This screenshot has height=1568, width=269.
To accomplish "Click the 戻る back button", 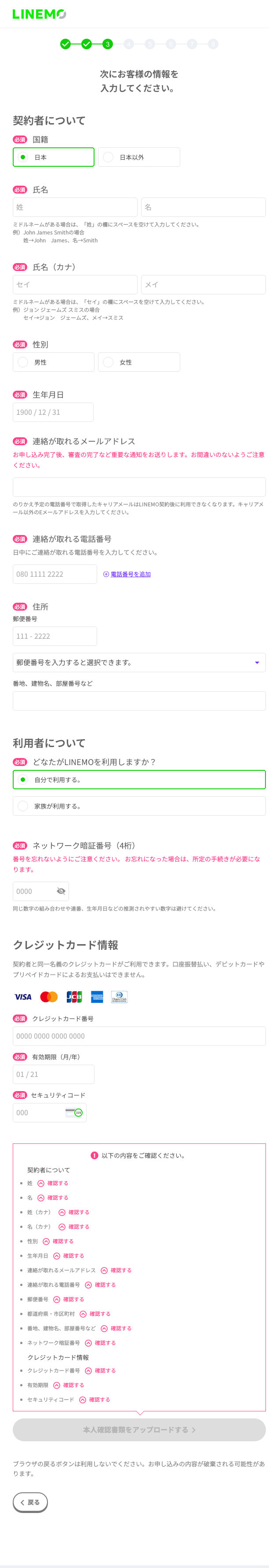I will point(30,1502).
